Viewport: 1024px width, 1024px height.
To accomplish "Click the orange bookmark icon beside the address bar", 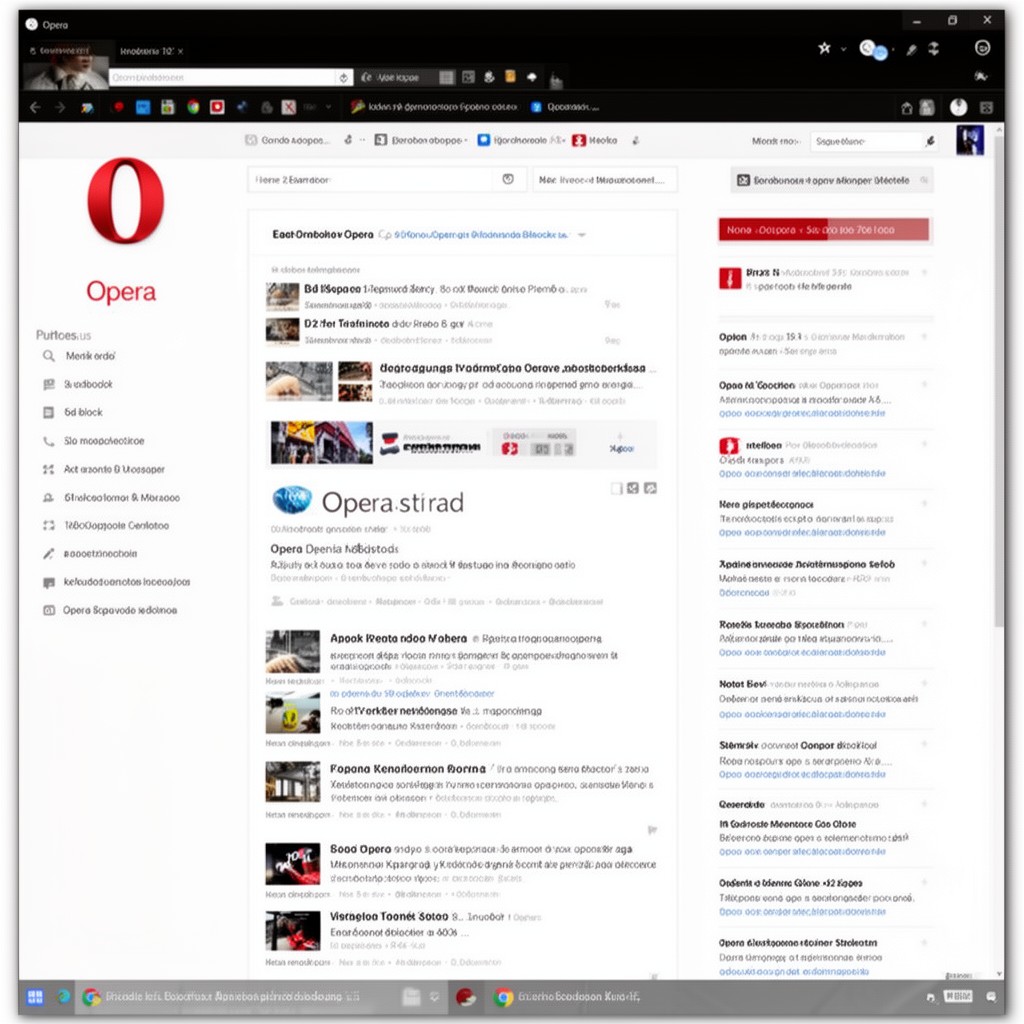I will pos(510,76).
